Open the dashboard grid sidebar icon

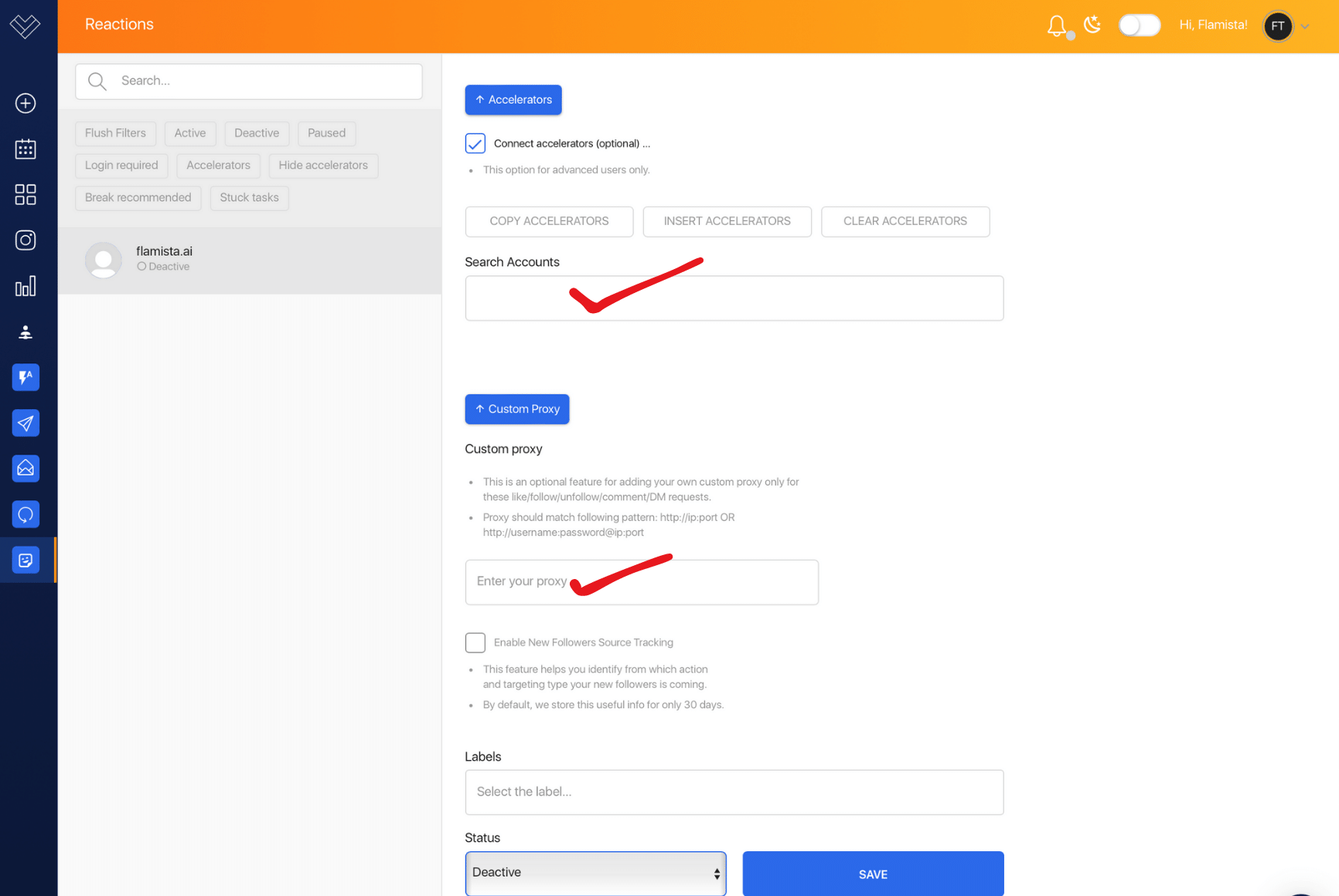coord(26,194)
